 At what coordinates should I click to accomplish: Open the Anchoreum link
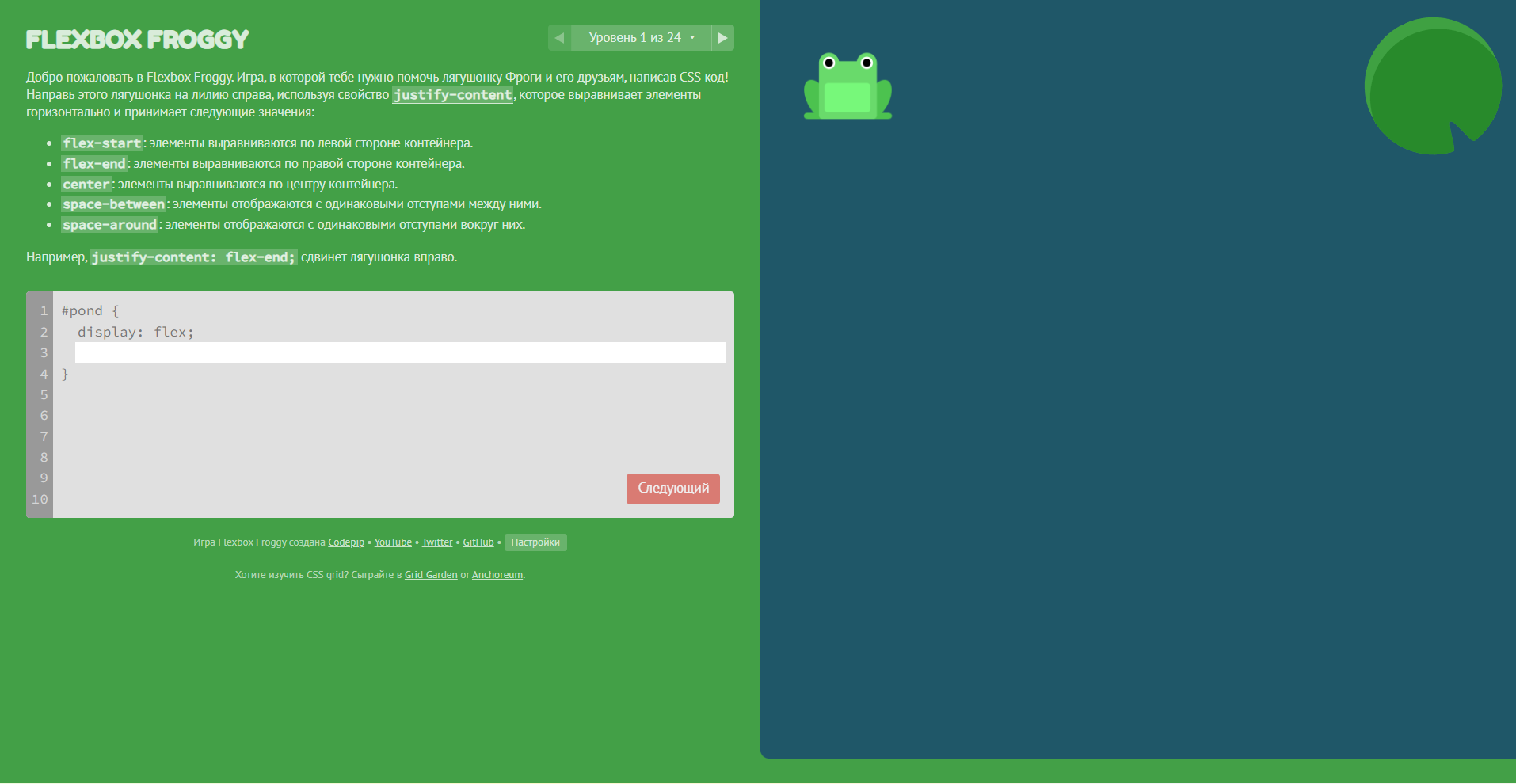(x=497, y=575)
